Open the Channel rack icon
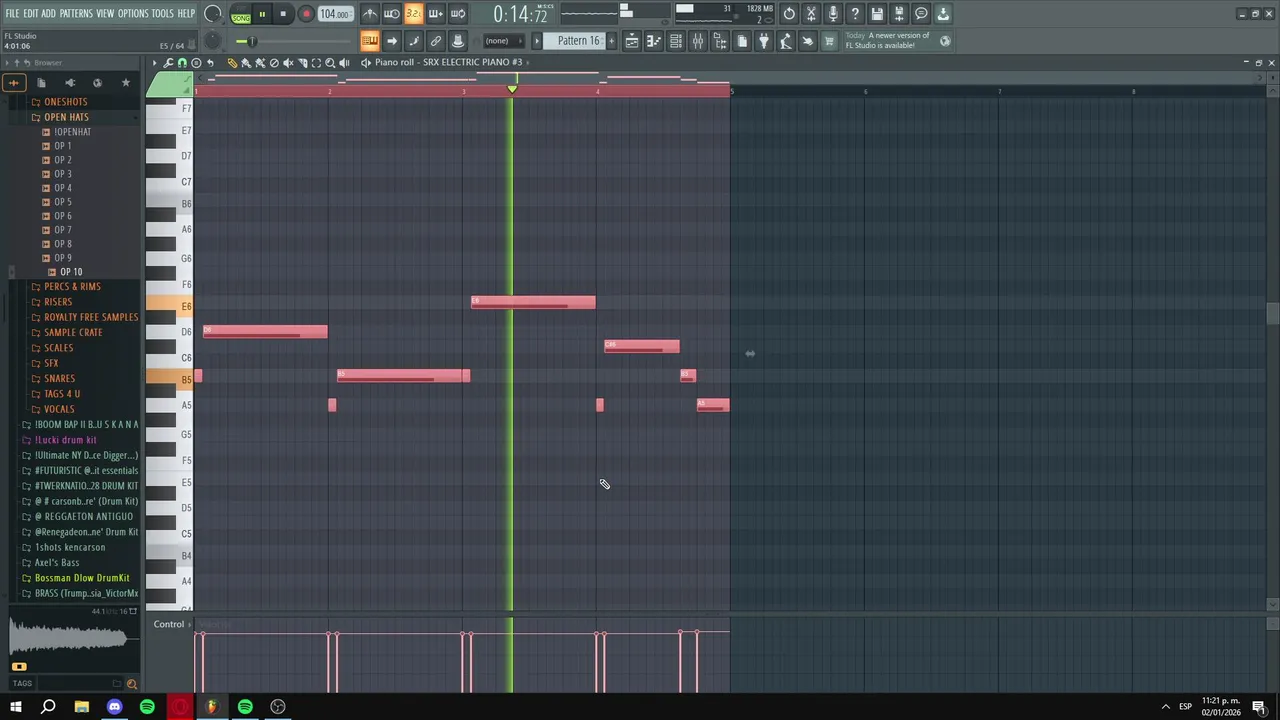 pyautogui.click(x=676, y=41)
